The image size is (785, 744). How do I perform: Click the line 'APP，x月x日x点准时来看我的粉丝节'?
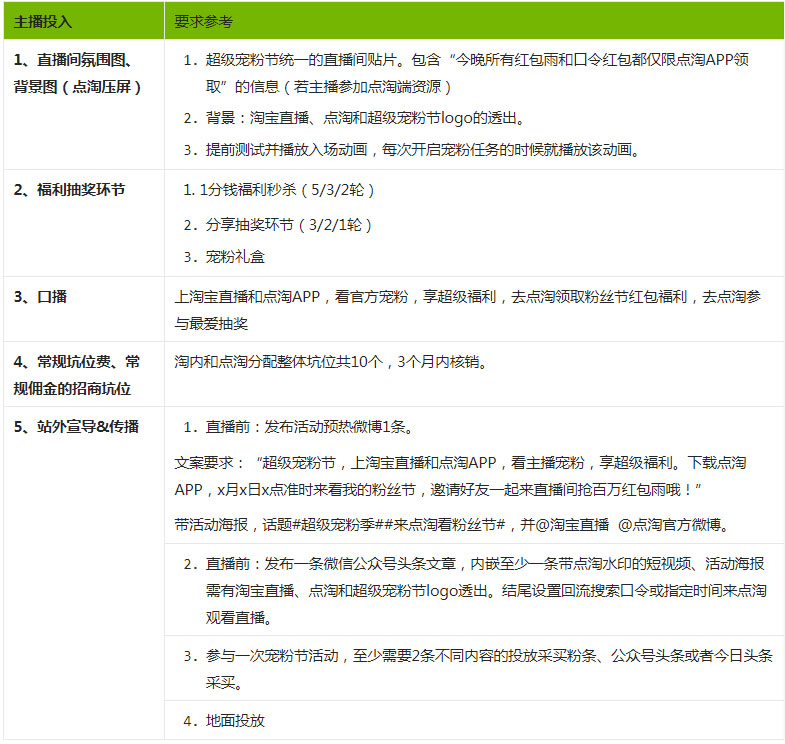tap(438, 490)
